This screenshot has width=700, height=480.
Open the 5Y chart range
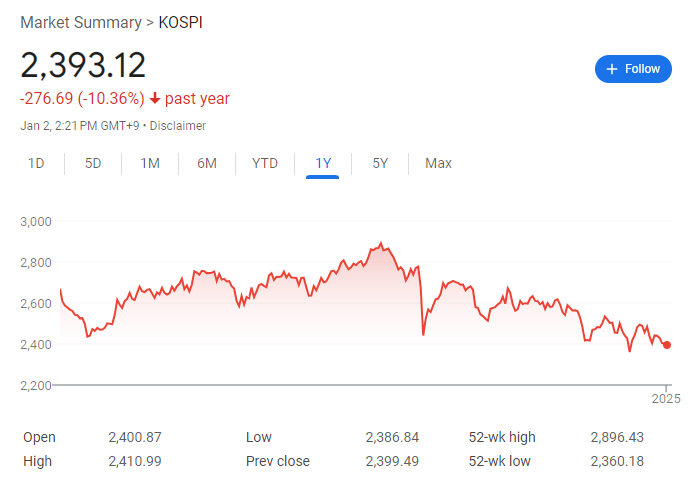pos(380,163)
